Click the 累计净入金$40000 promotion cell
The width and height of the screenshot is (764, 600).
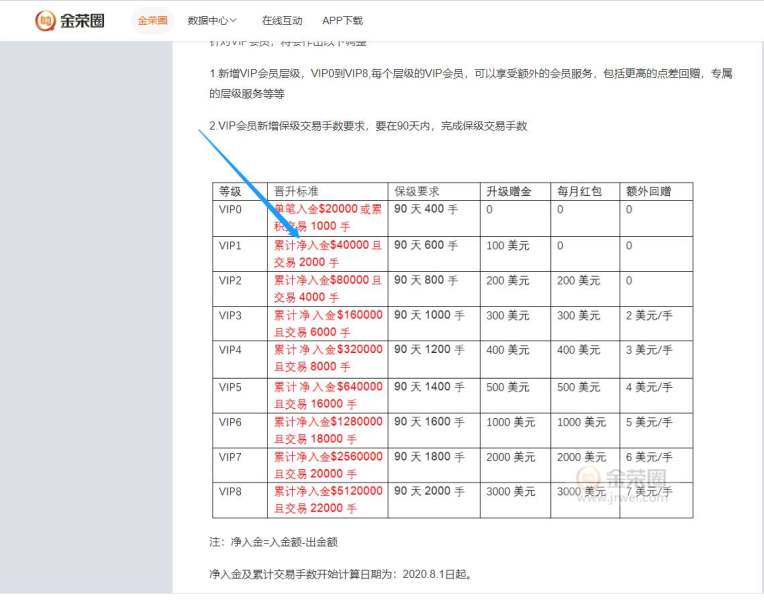327,254
